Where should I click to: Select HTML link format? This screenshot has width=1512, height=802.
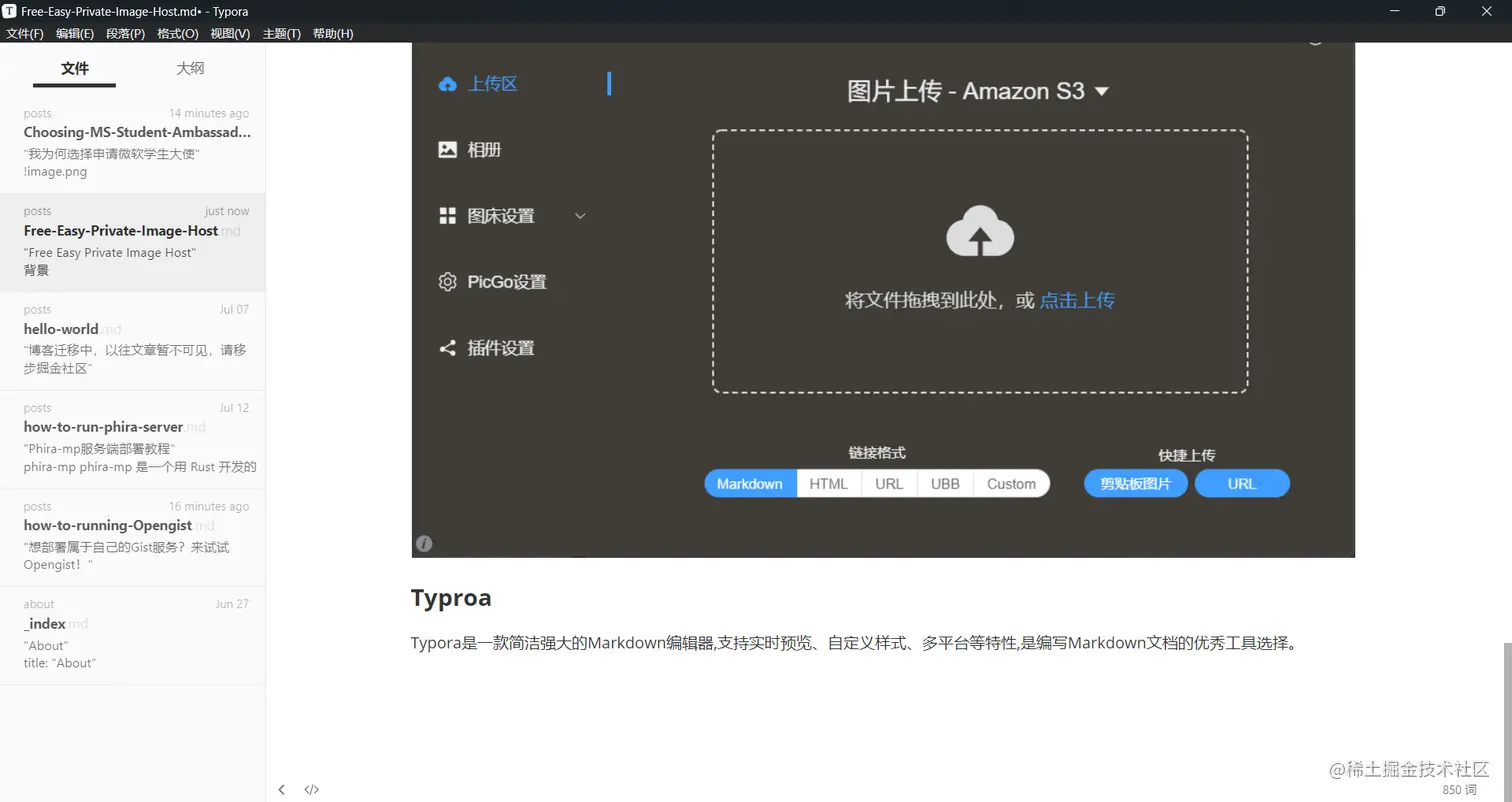coord(829,483)
